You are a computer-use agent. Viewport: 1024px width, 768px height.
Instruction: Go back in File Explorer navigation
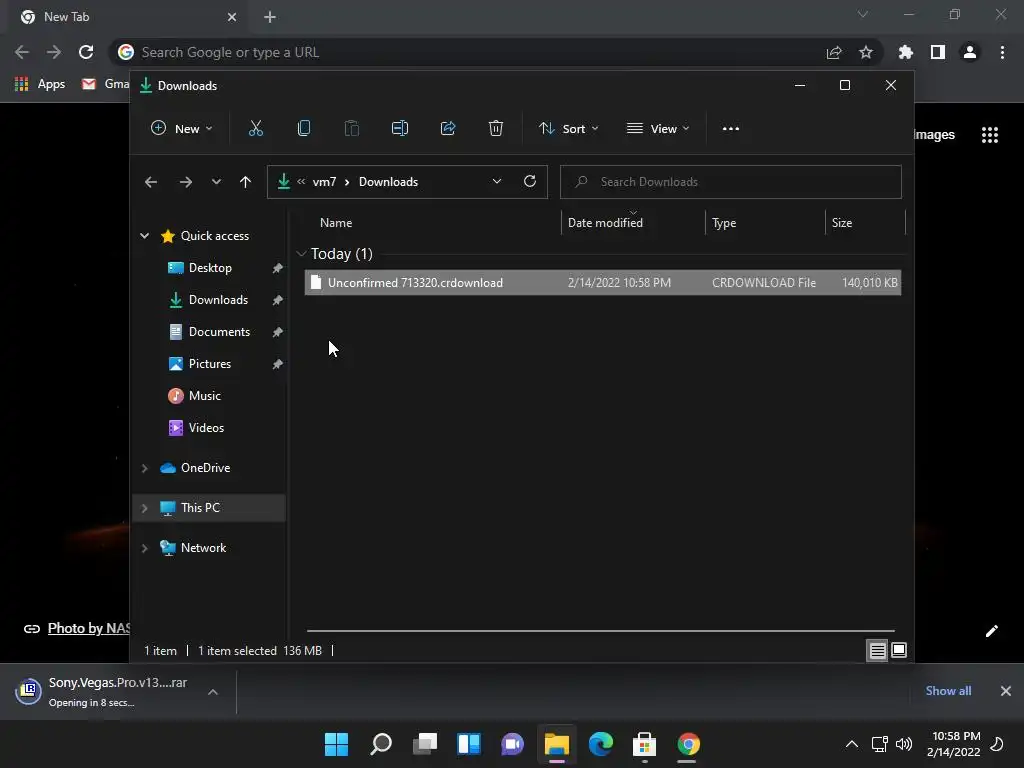151,182
